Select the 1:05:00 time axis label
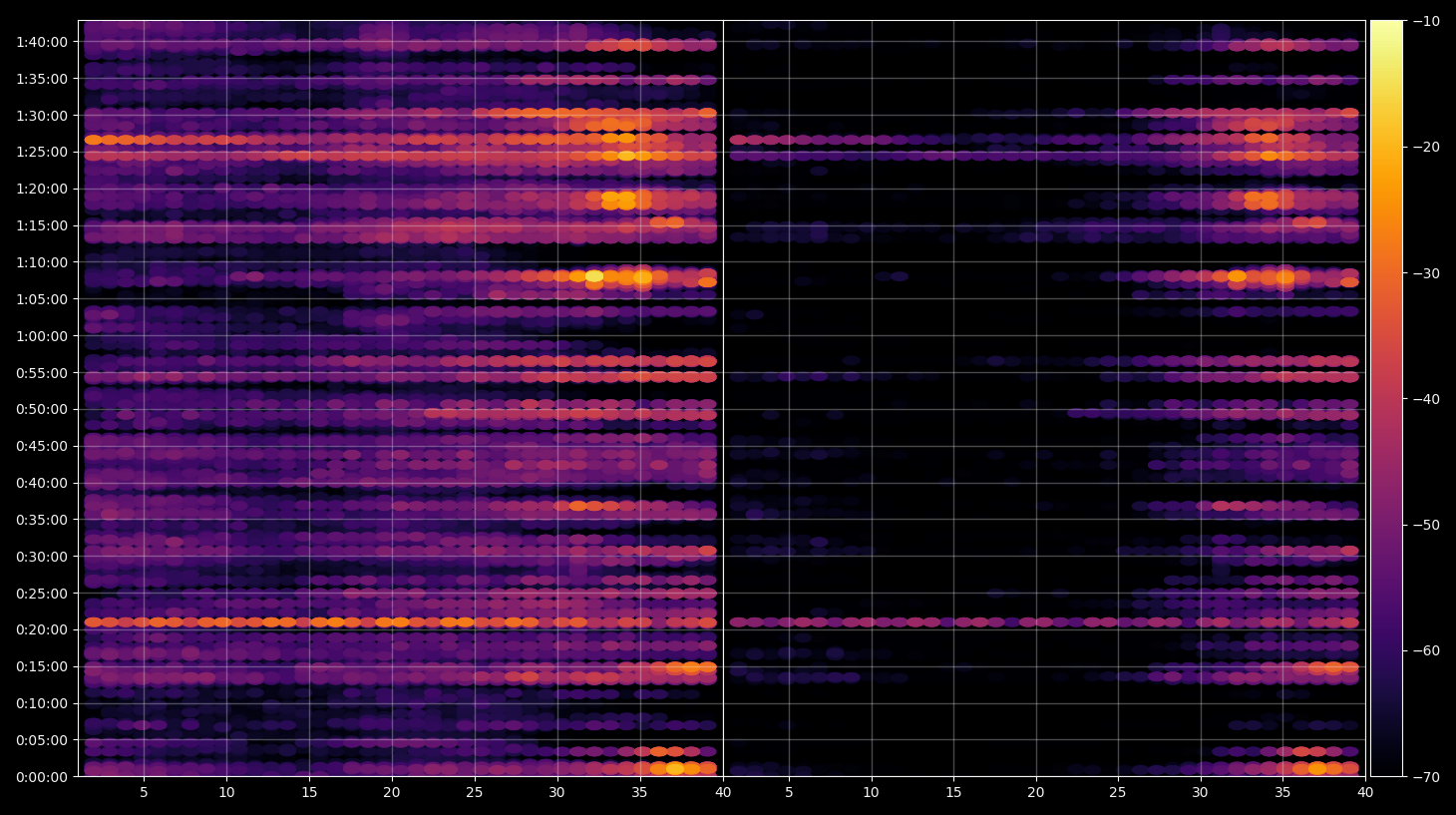Image resolution: width=1456 pixels, height=815 pixels. (42, 299)
